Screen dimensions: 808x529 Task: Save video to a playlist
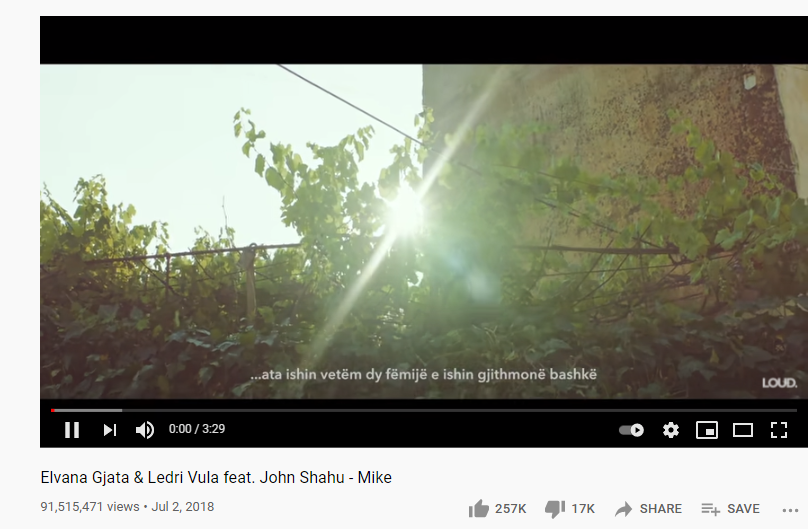click(730, 509)
